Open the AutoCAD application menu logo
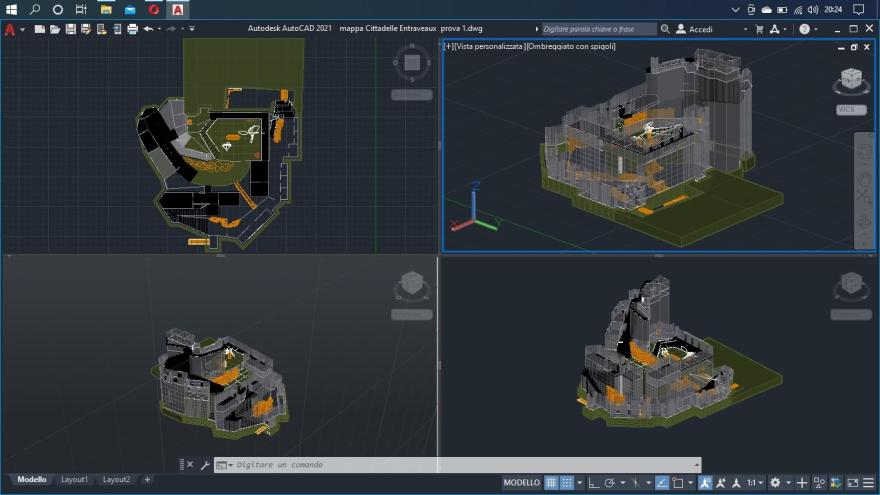880x495 pixels. click(x=10, y=29)
